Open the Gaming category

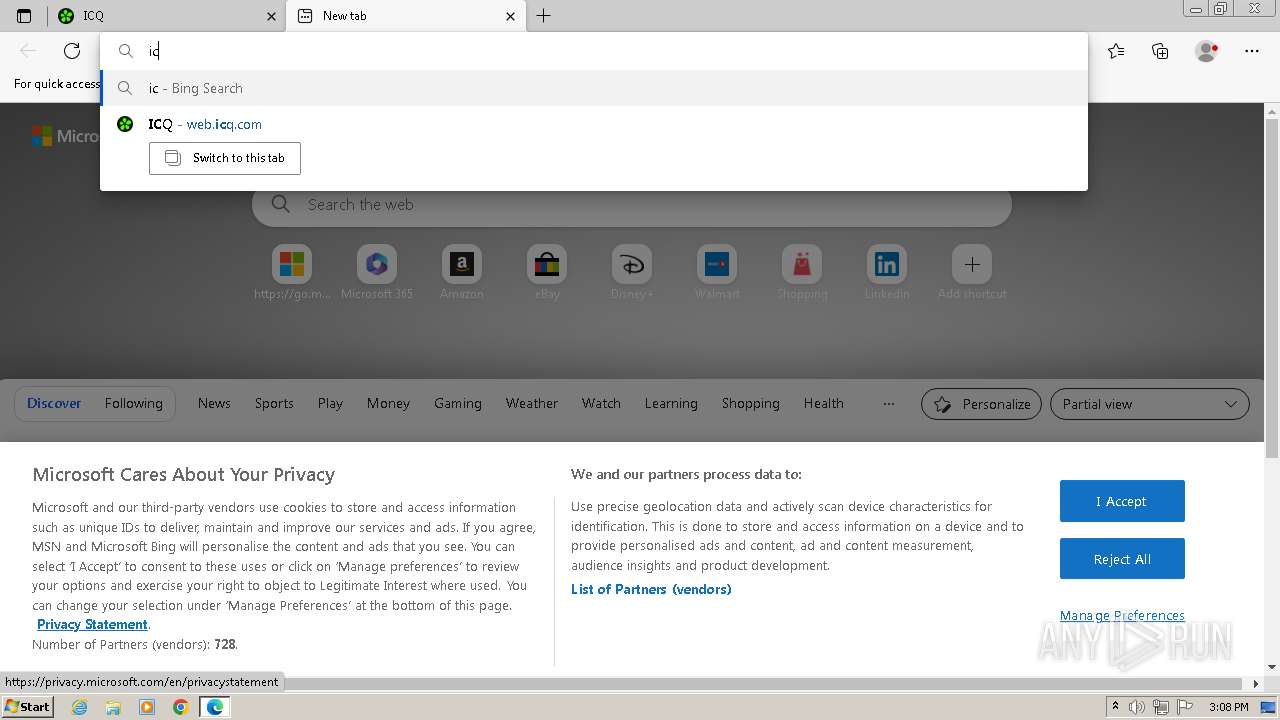(458, 403)
